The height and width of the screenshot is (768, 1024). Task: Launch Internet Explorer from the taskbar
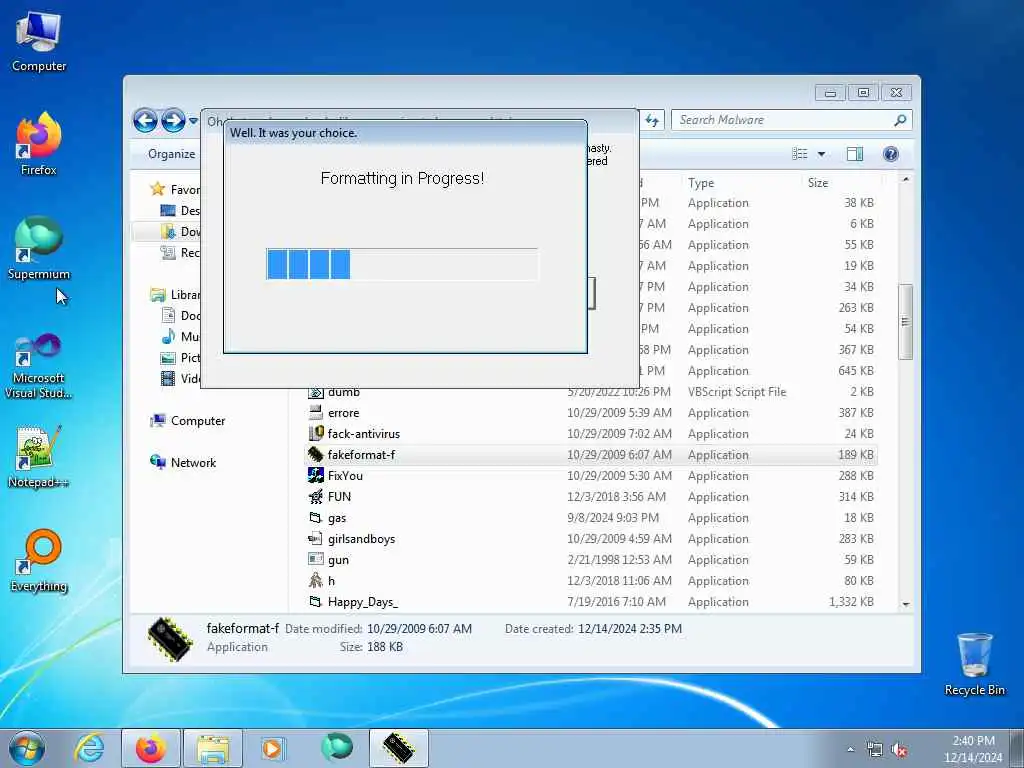(89, 748)
